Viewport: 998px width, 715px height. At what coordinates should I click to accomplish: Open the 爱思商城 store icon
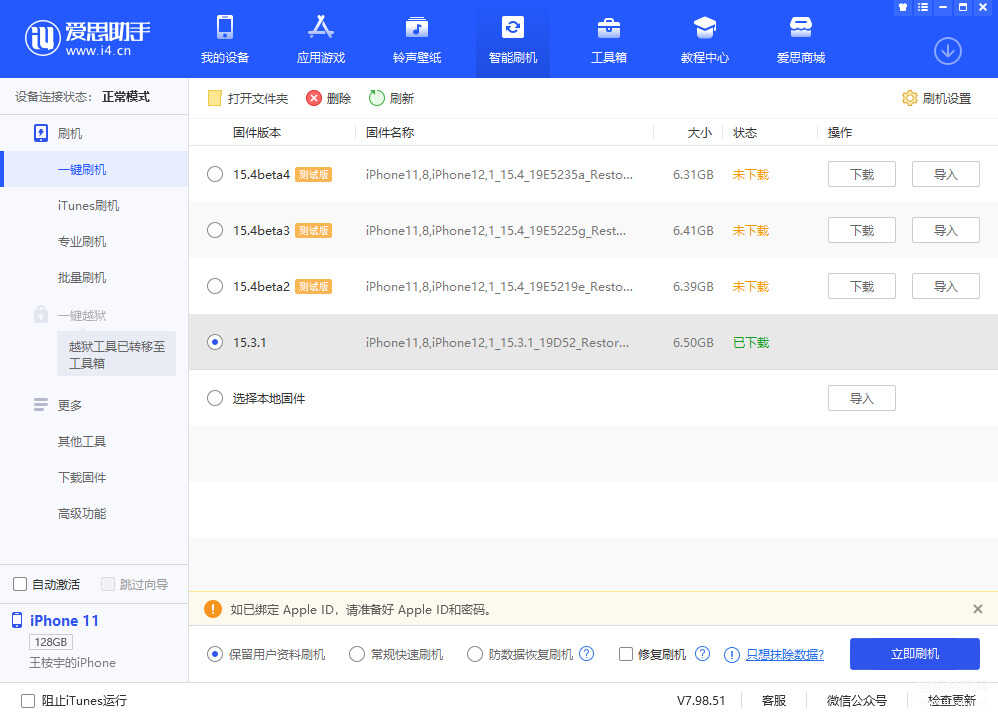coord(801,27)
